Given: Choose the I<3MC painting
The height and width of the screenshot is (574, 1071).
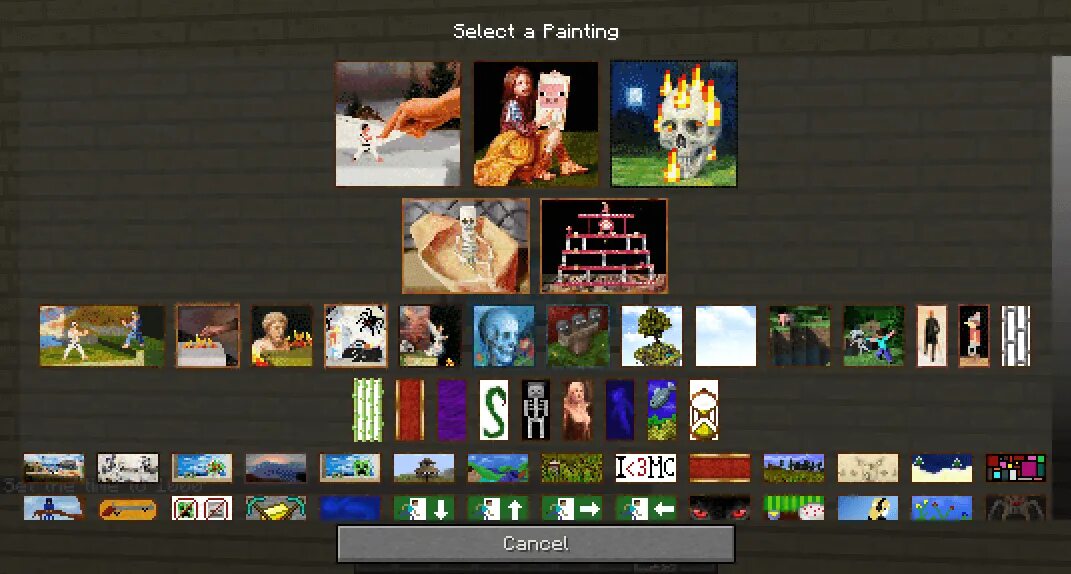Looking at the screenshot, I should point(645,467).
